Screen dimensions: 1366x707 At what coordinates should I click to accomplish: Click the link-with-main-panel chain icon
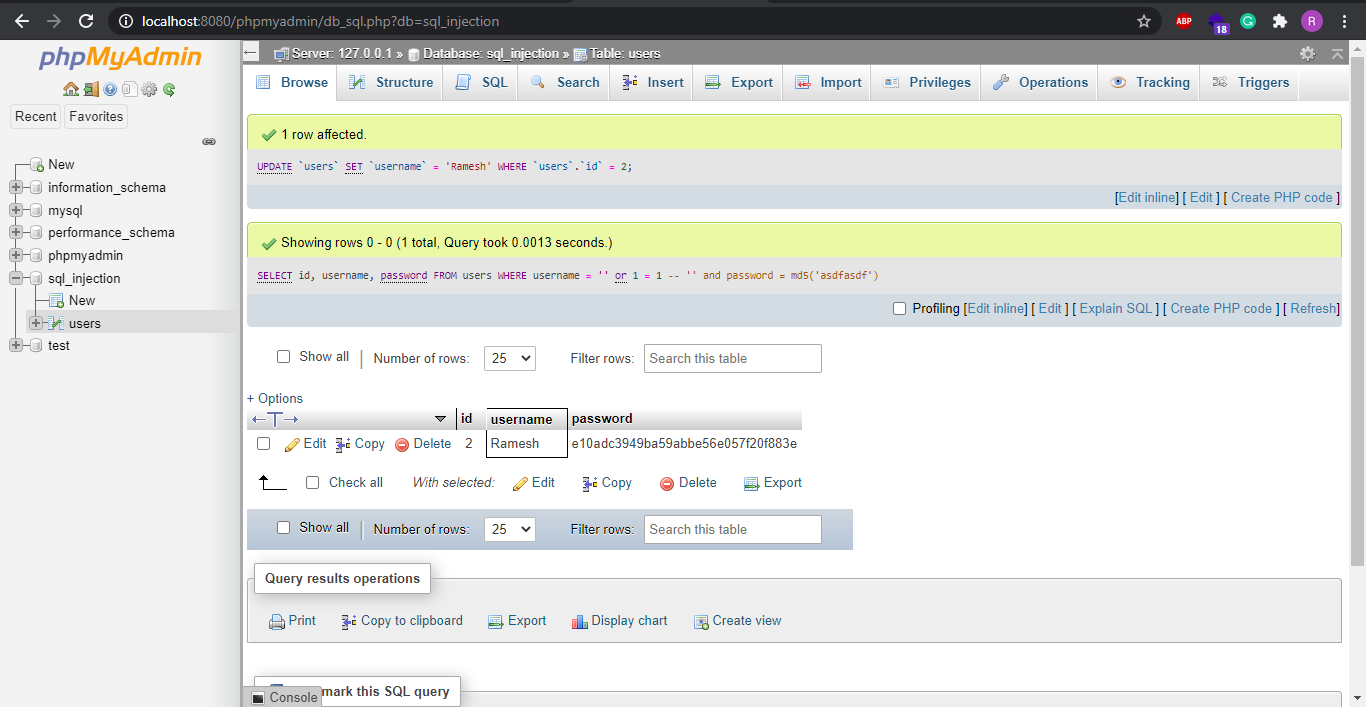tap(209, 142)
